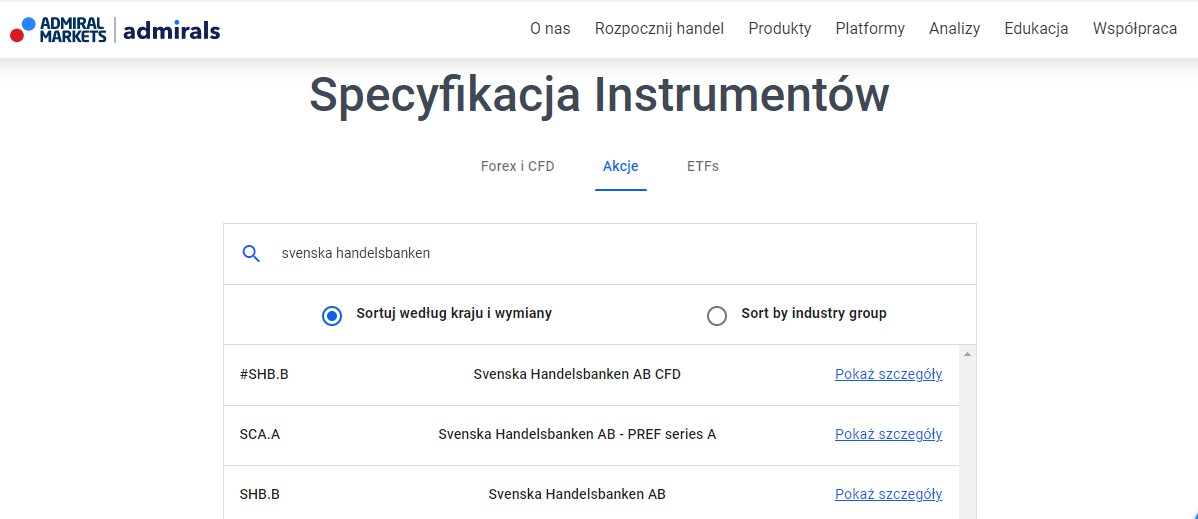1198x519 pixels.
Task: Open the Rozpocznij handel menu
Action: click(x=659, y=29)
